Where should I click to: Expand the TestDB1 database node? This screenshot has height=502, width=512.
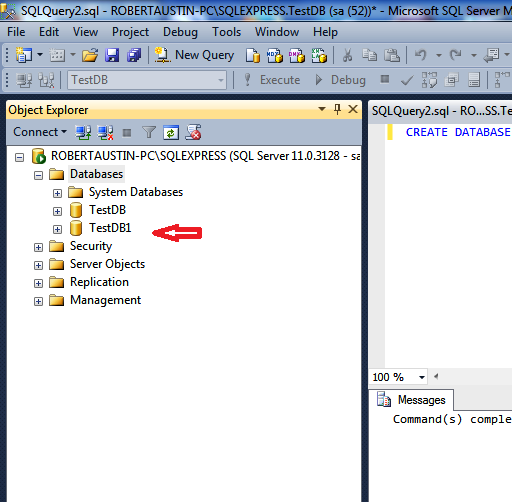pos(57,229)
